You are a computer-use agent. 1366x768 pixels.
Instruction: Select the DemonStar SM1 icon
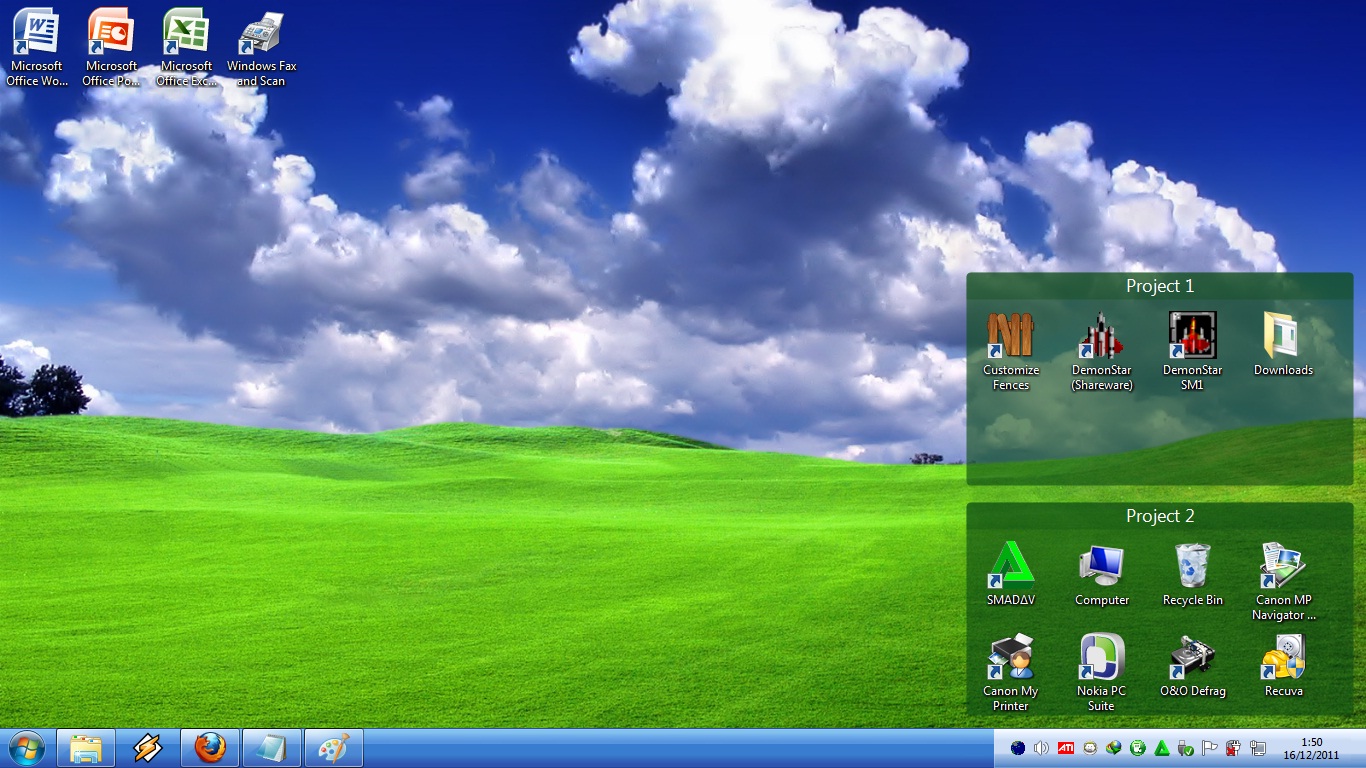(x=1192, y=350)
